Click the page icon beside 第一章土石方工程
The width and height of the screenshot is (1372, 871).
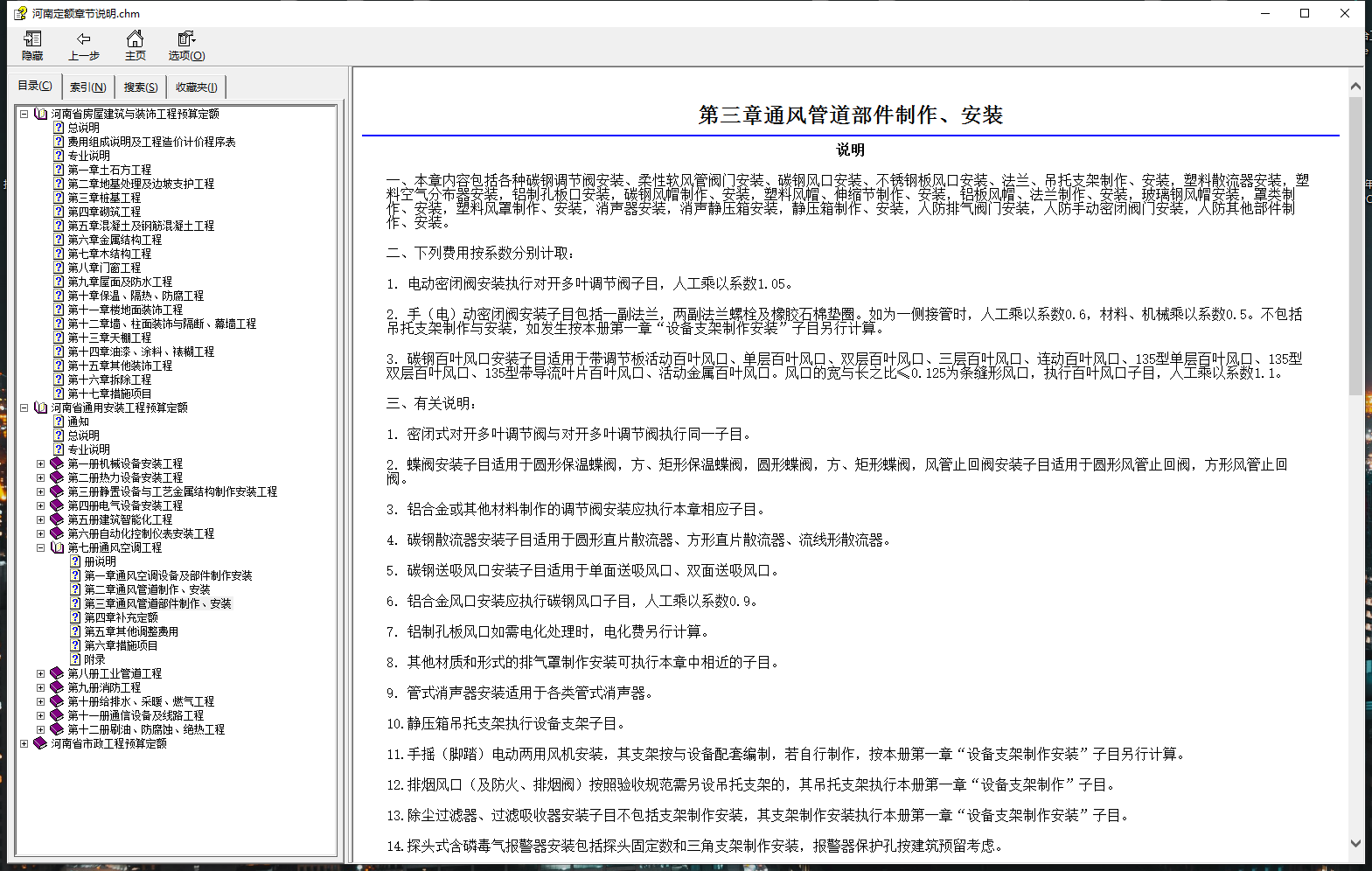click(59, 170)
